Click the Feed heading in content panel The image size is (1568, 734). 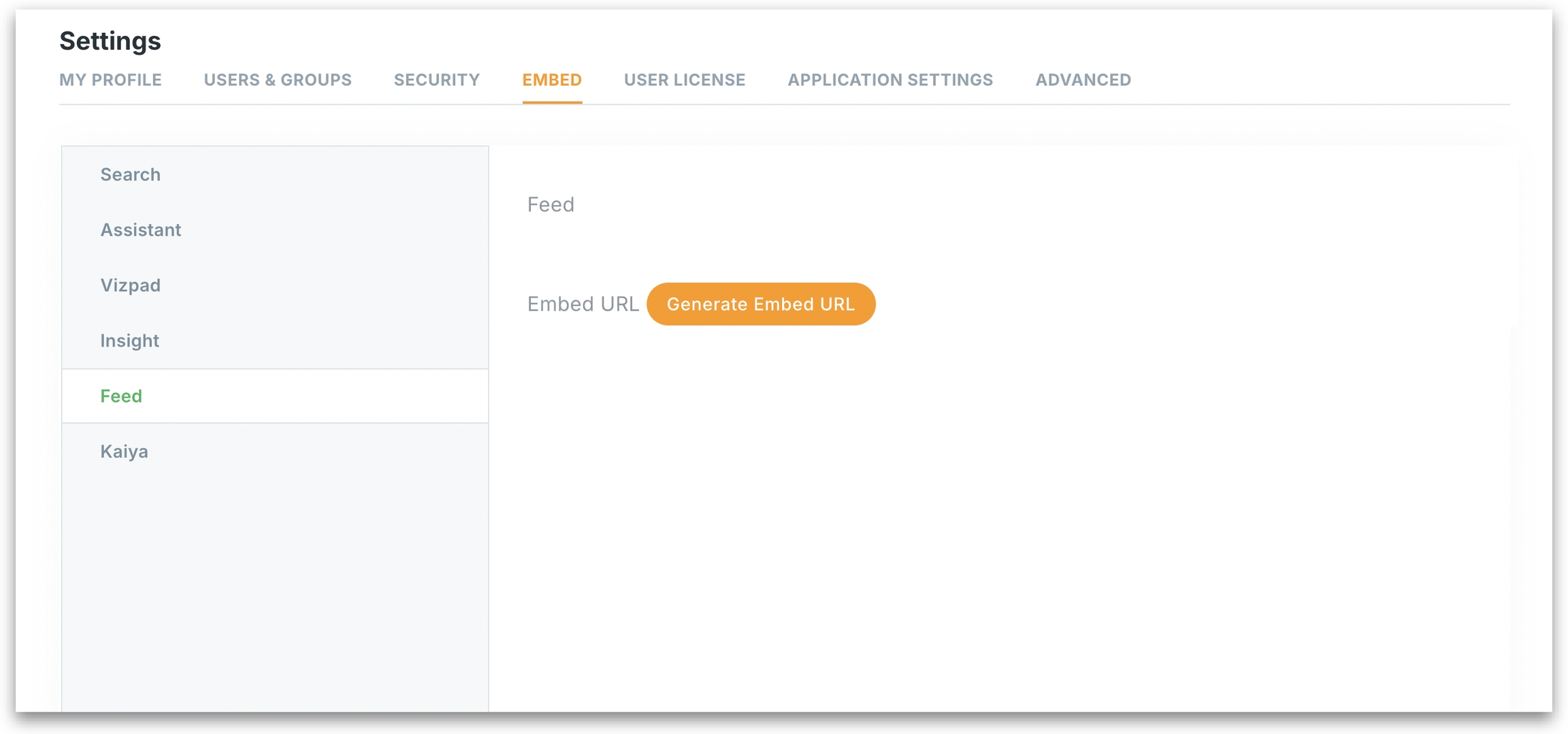pyautogui.click(x=550, y=204)
